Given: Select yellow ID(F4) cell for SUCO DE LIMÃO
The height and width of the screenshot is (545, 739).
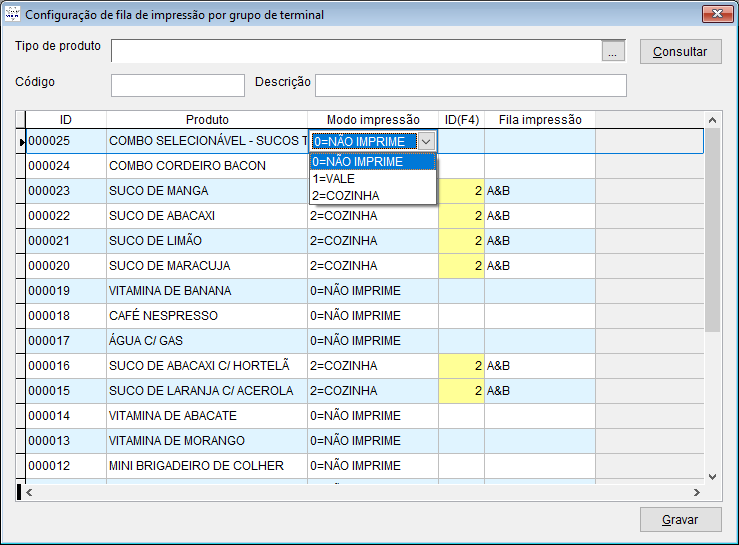Looking at the screenshot, I should (461, 241).
